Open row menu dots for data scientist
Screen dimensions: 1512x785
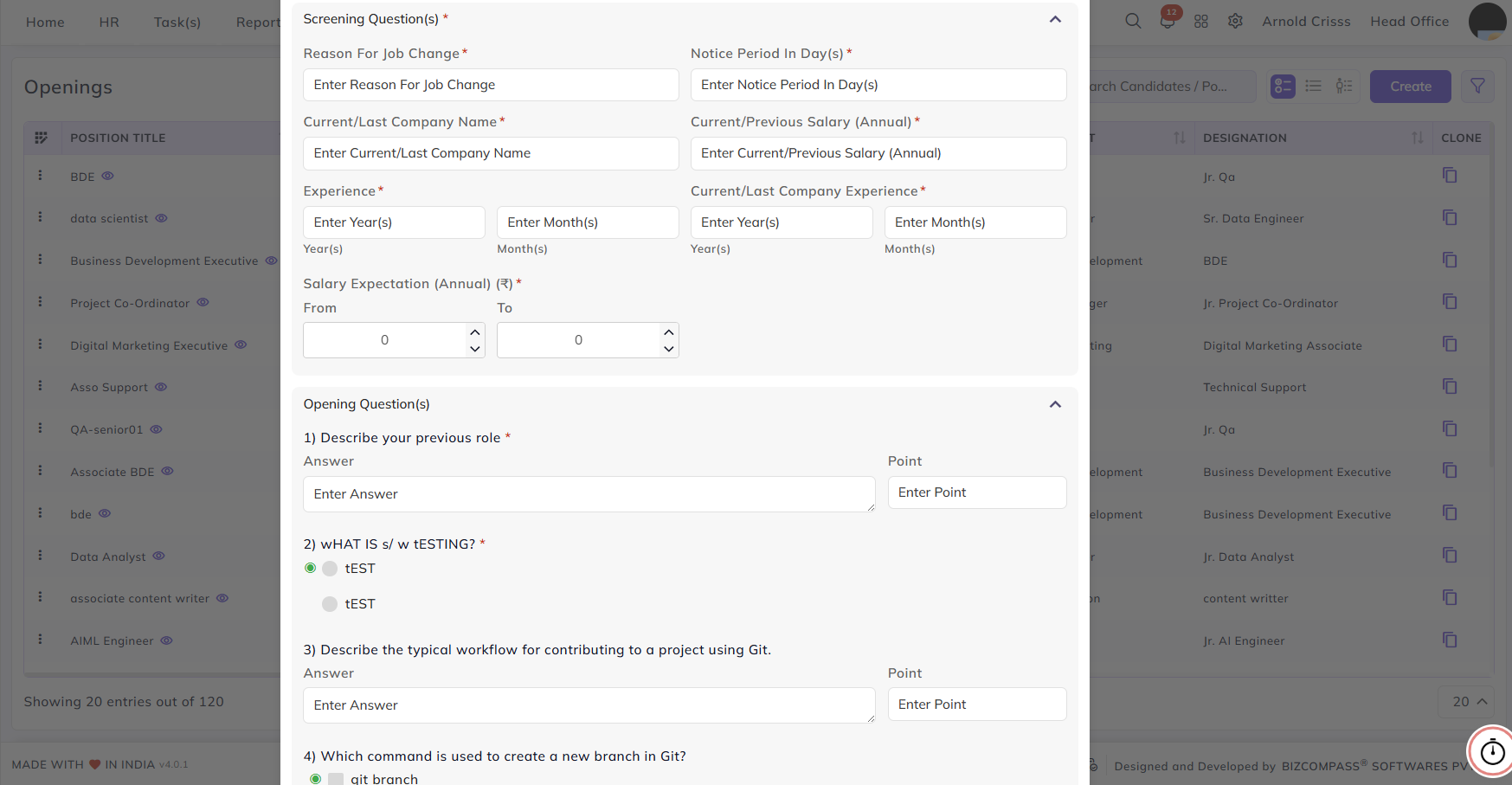pyautogui.click(x=40, y=217)
